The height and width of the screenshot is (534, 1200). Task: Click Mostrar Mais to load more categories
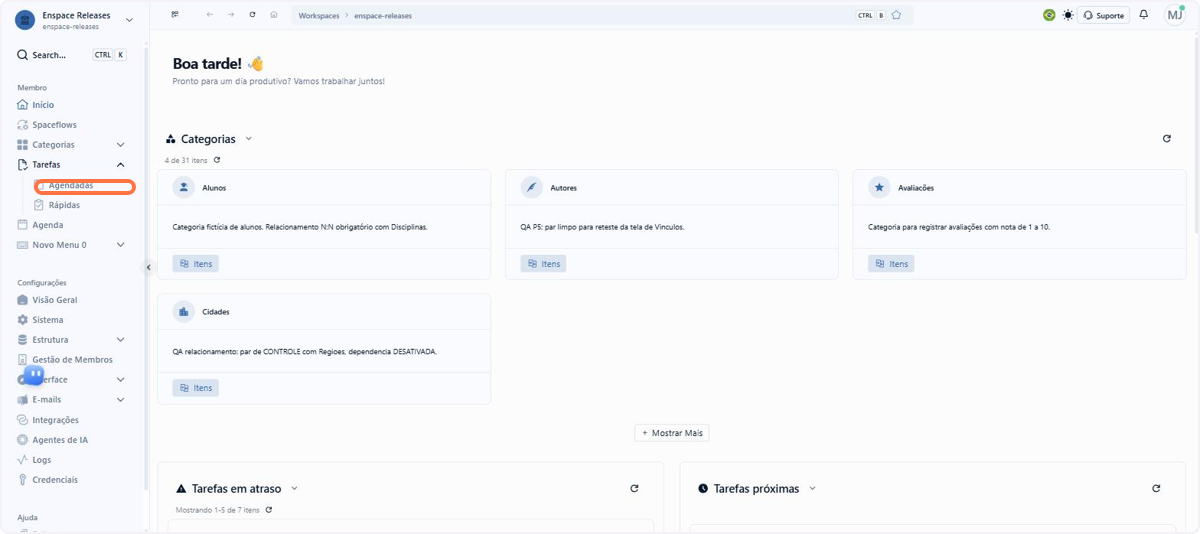tap(672, 433)
